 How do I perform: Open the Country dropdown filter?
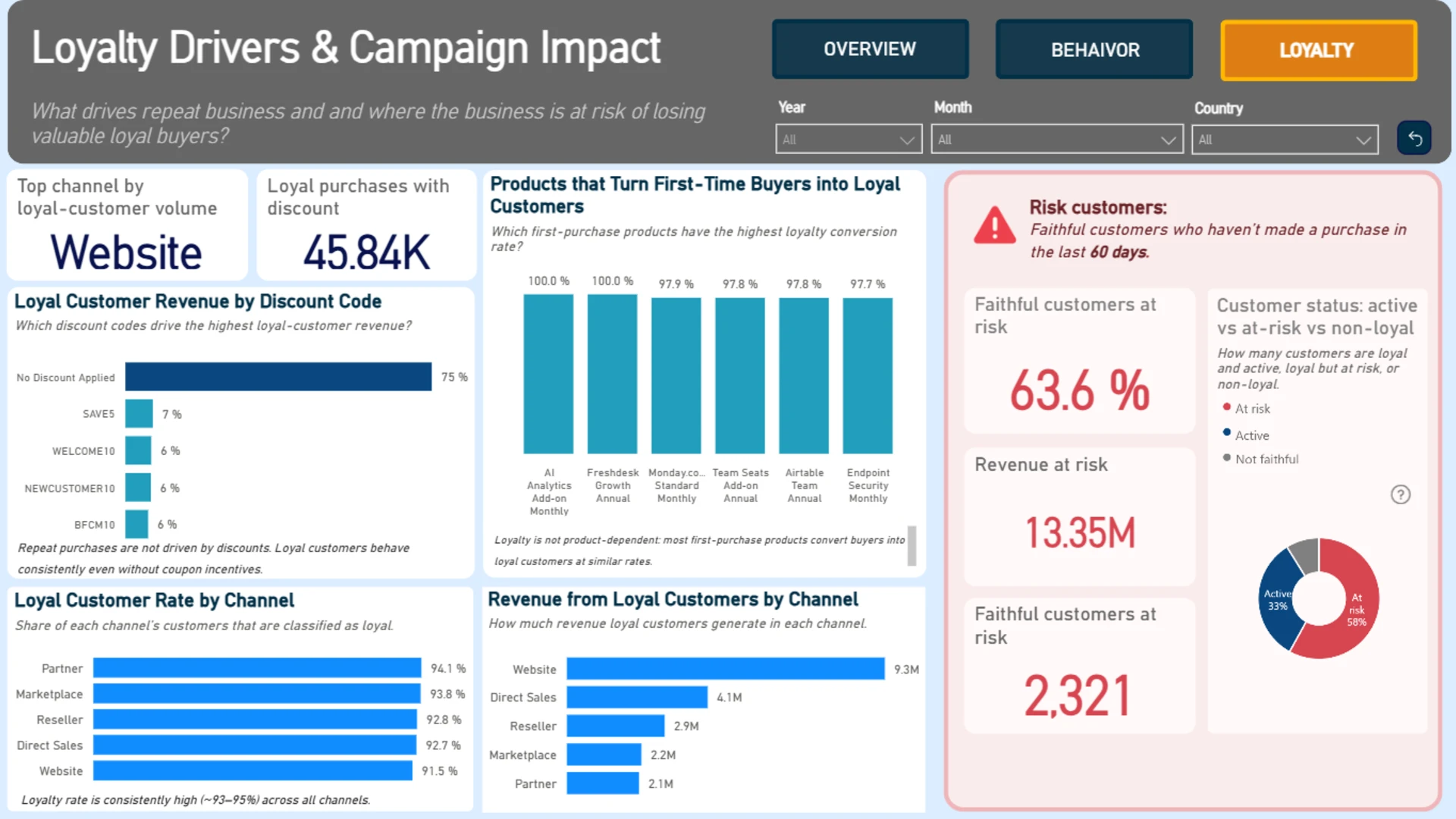1285,140
